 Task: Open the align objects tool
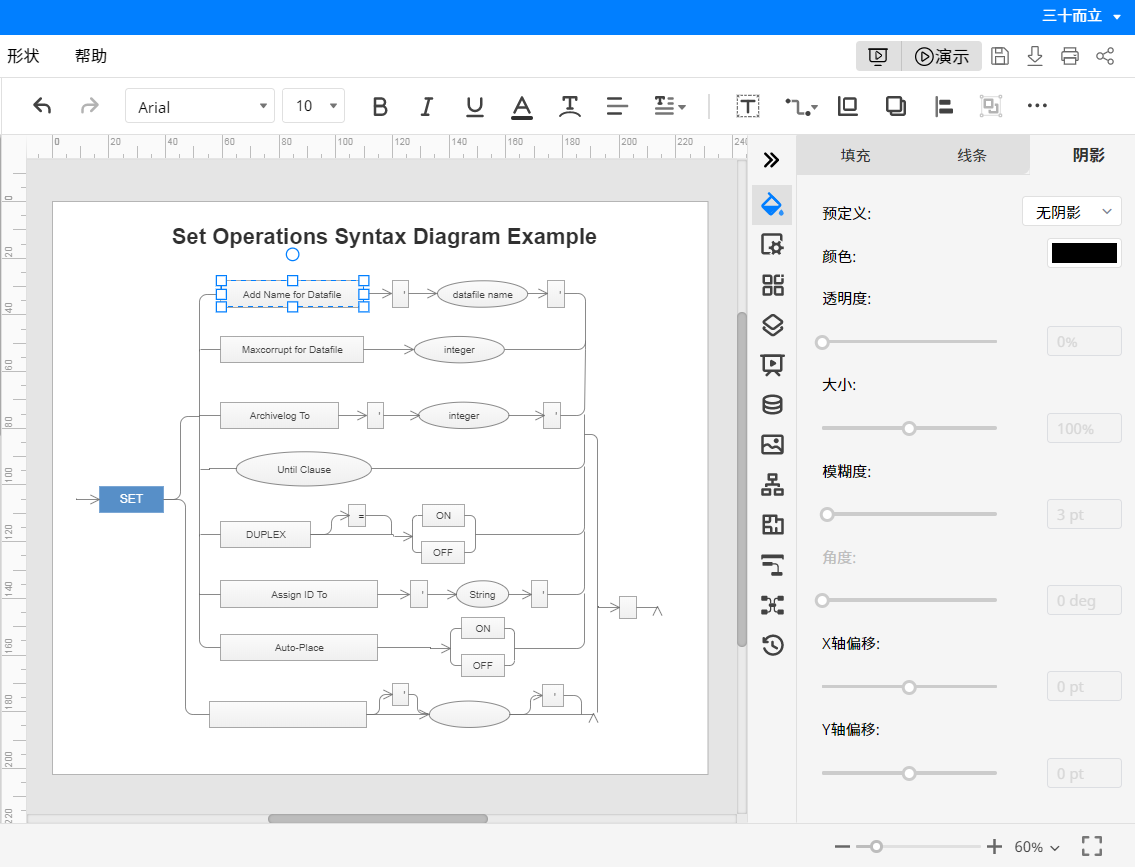pos(943,106)
